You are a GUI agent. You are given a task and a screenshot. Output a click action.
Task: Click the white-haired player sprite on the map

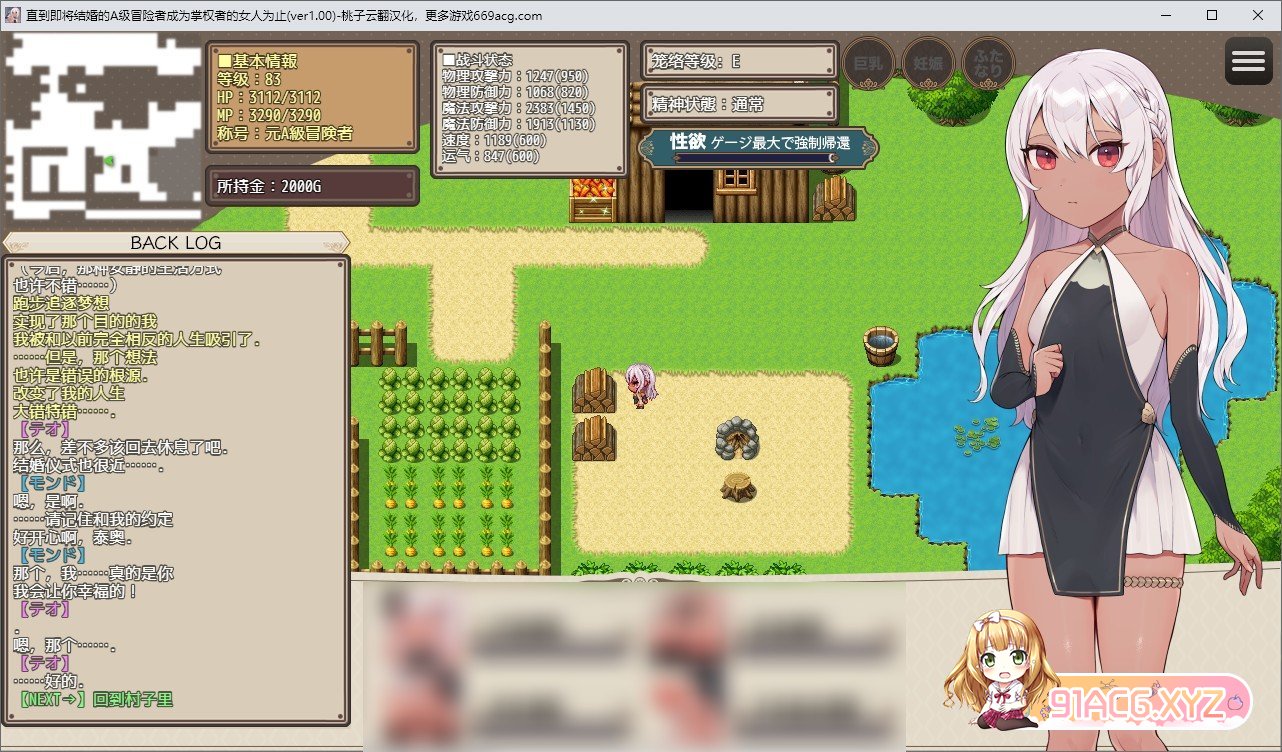[639, 385]
